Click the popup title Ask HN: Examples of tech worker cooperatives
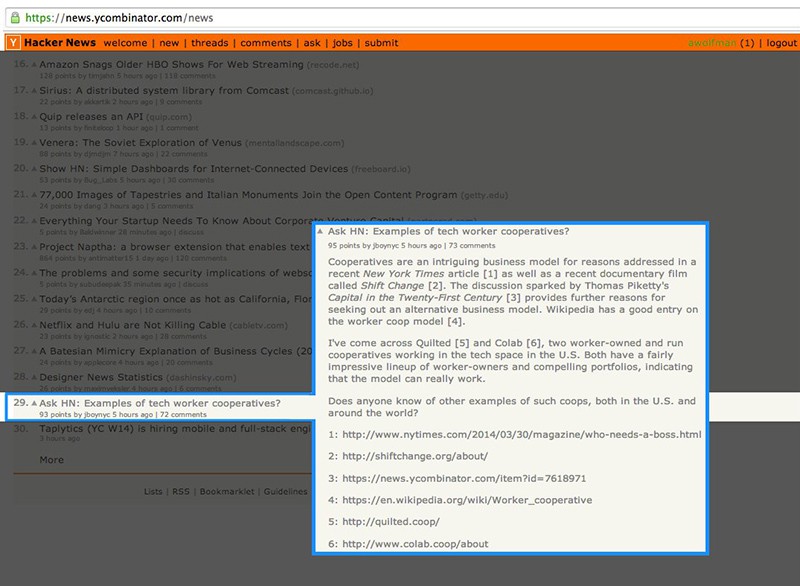This screenshot has width=800, height=586. pyautogui.click(x=448, y=232)
